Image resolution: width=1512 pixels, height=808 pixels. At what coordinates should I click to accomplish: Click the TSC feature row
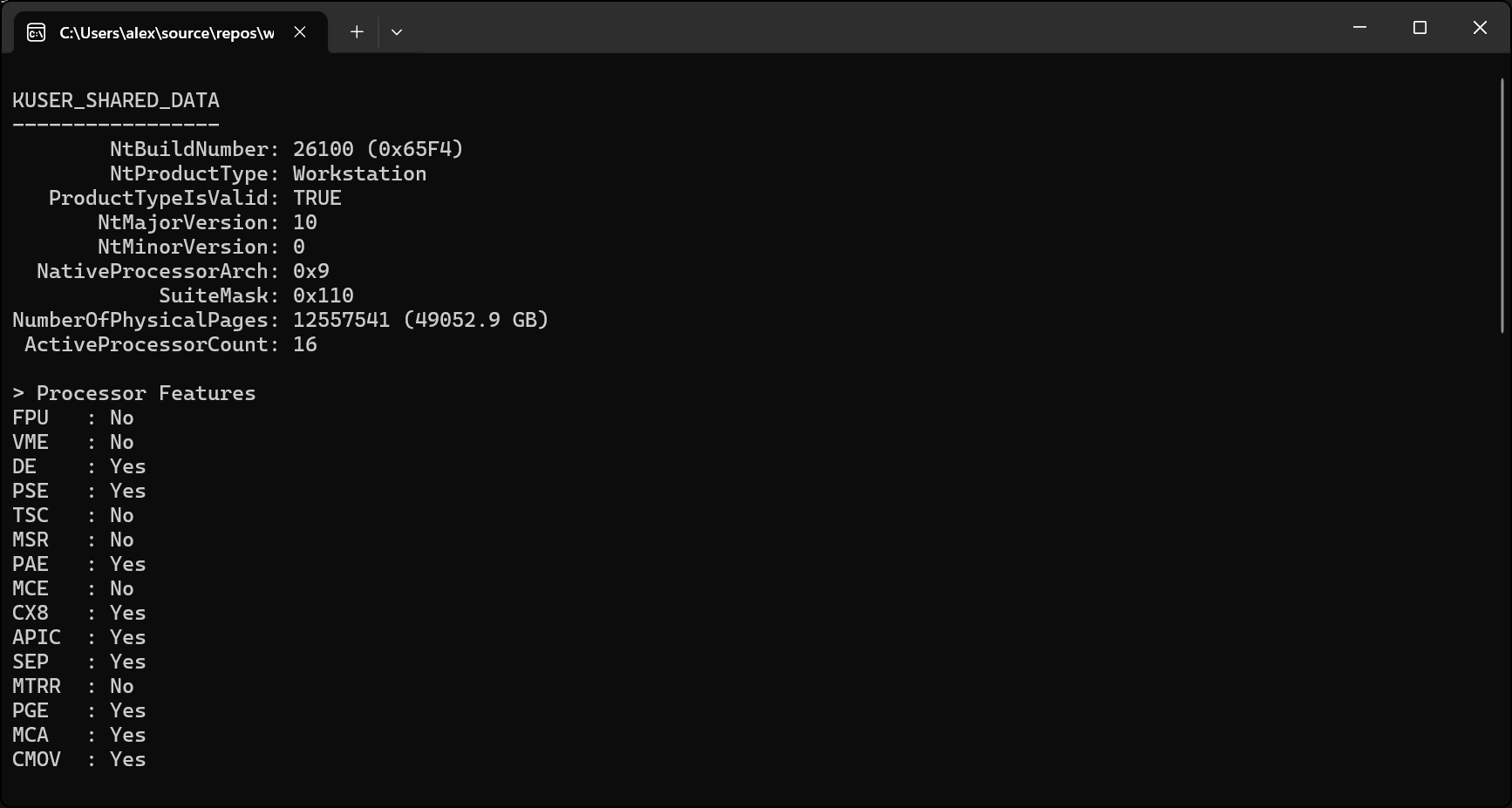73,515
